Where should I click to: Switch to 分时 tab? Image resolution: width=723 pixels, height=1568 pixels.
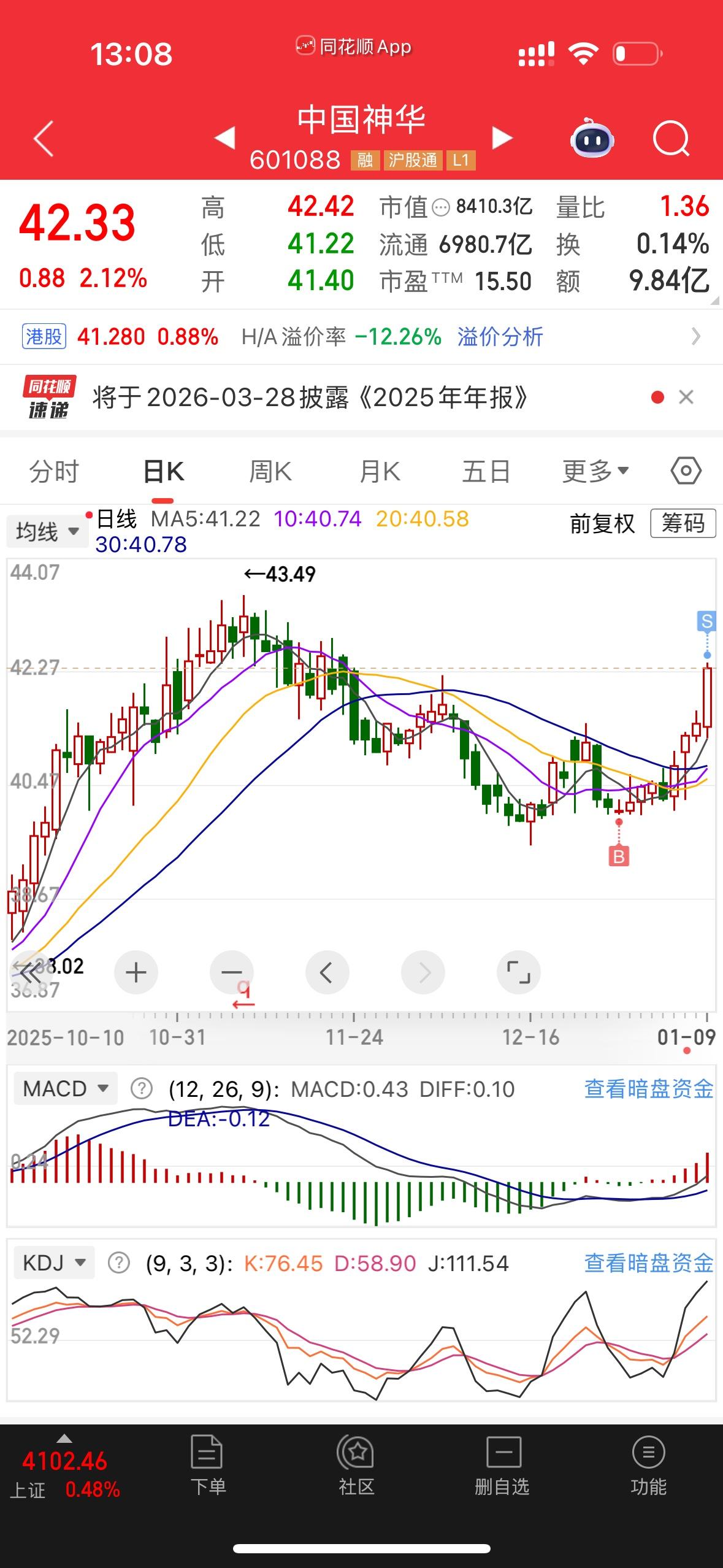[x=55, y=472]
